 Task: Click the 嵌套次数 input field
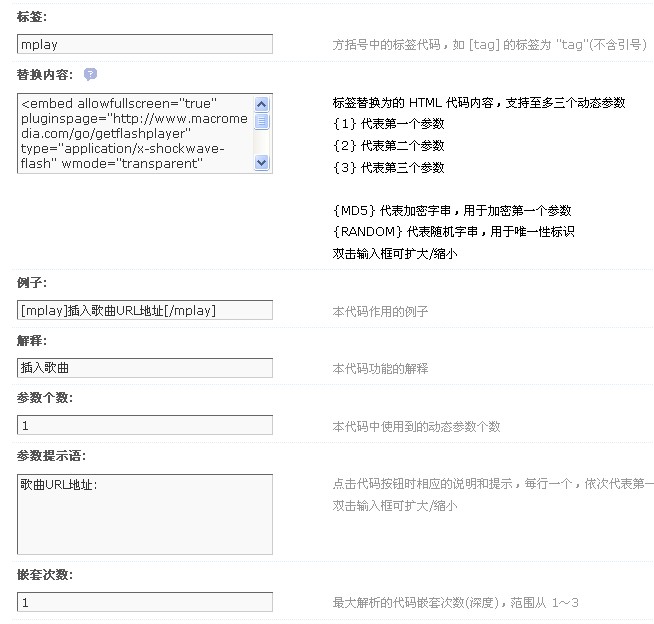(x=145, y=602)
